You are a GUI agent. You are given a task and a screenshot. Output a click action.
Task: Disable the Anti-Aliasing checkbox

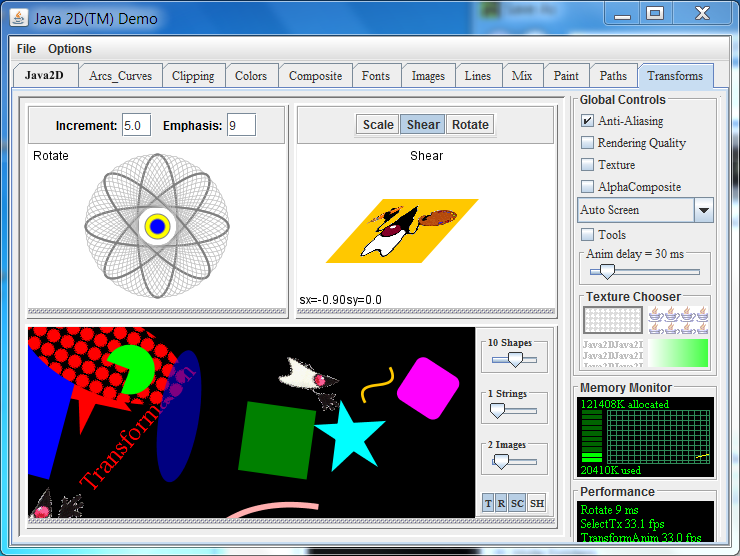pos(587,121)
